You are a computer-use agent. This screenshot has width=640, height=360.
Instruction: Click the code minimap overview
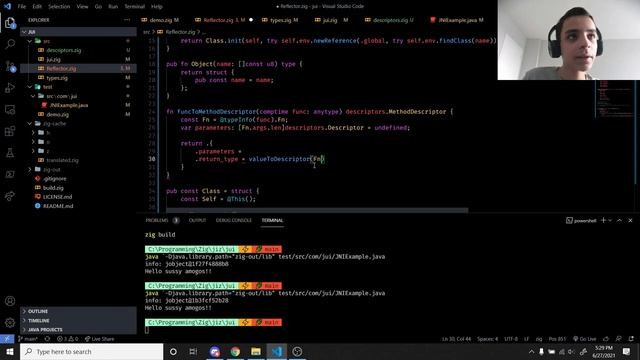tap(615, 100)
